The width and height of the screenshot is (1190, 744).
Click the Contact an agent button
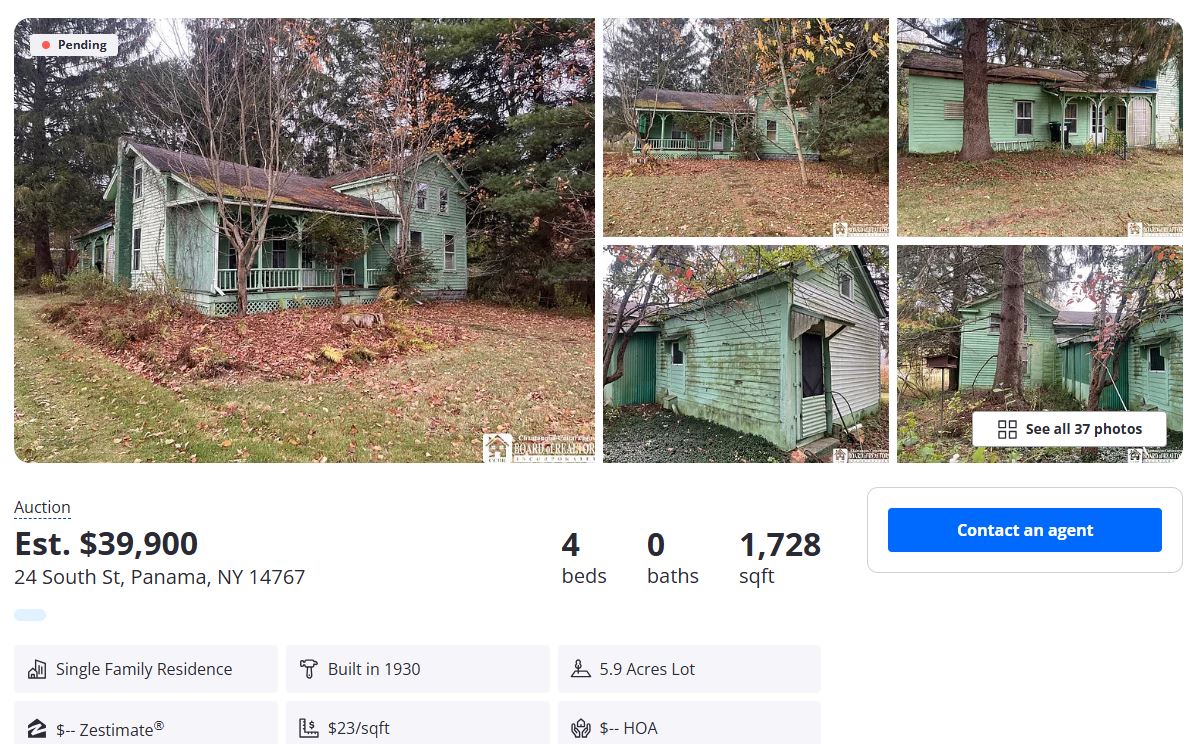tap(1025, 530)
